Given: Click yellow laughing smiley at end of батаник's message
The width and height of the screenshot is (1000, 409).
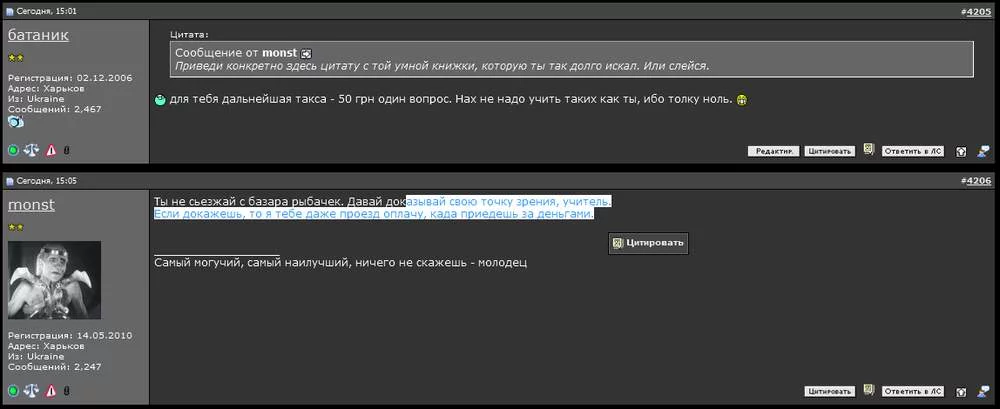Looking at the screenshot, I should coord(742,100).
